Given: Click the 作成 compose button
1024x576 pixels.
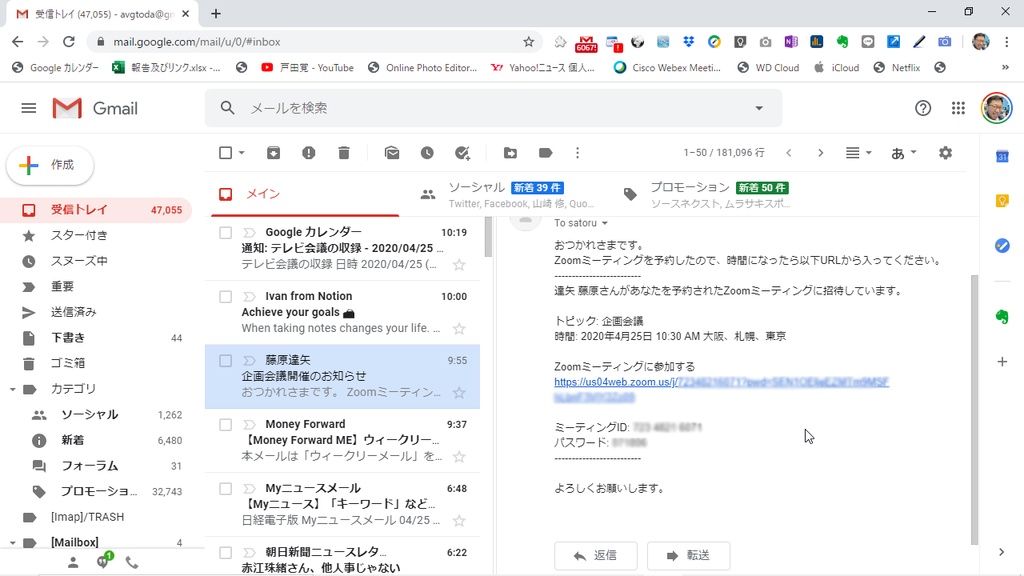Looking at the screenshot, I should [50, 165].
